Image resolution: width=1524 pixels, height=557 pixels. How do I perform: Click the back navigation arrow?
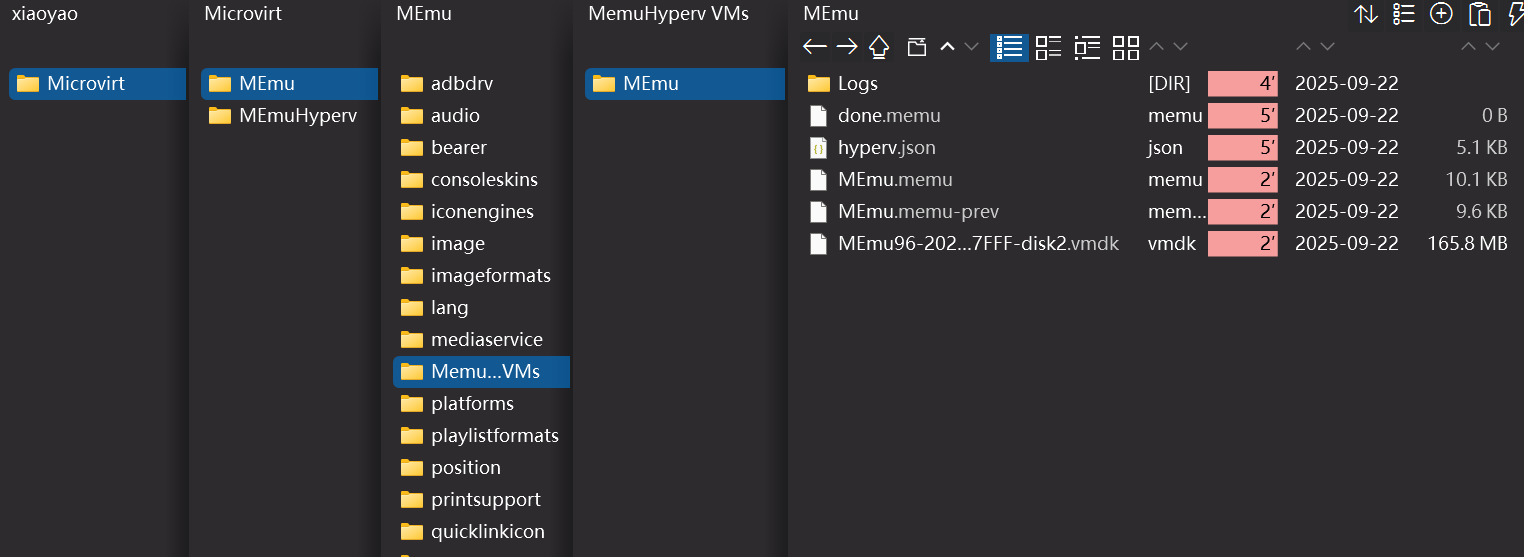(x=815, y=47)
